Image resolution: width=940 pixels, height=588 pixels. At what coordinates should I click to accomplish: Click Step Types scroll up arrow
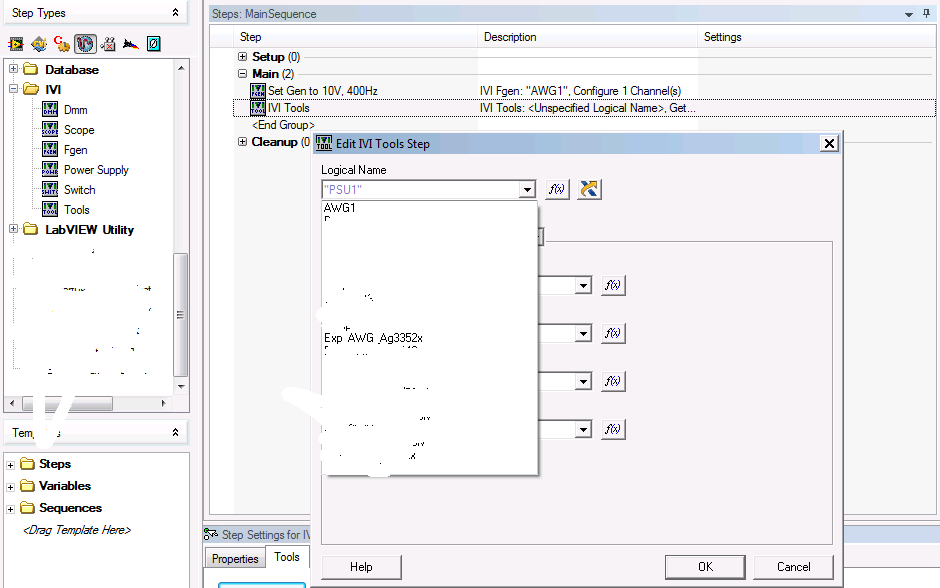tap(181, 68)
